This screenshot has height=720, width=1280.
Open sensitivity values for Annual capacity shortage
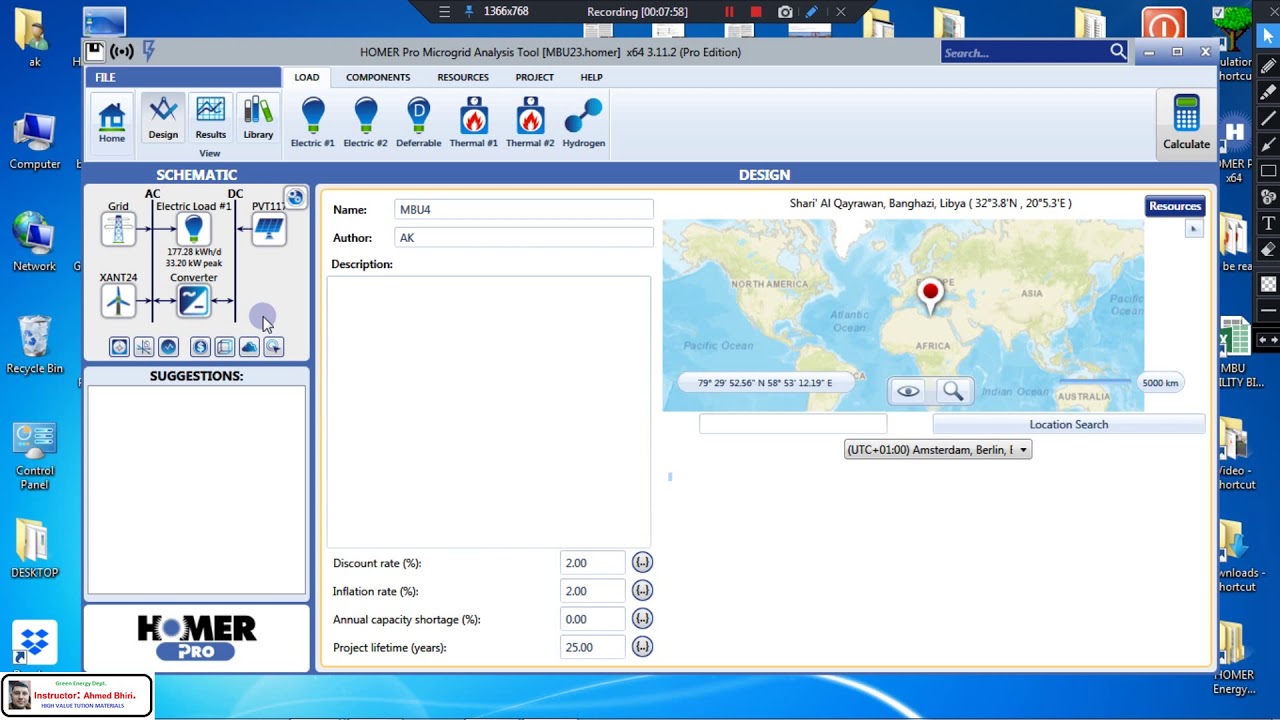(642, 619)
